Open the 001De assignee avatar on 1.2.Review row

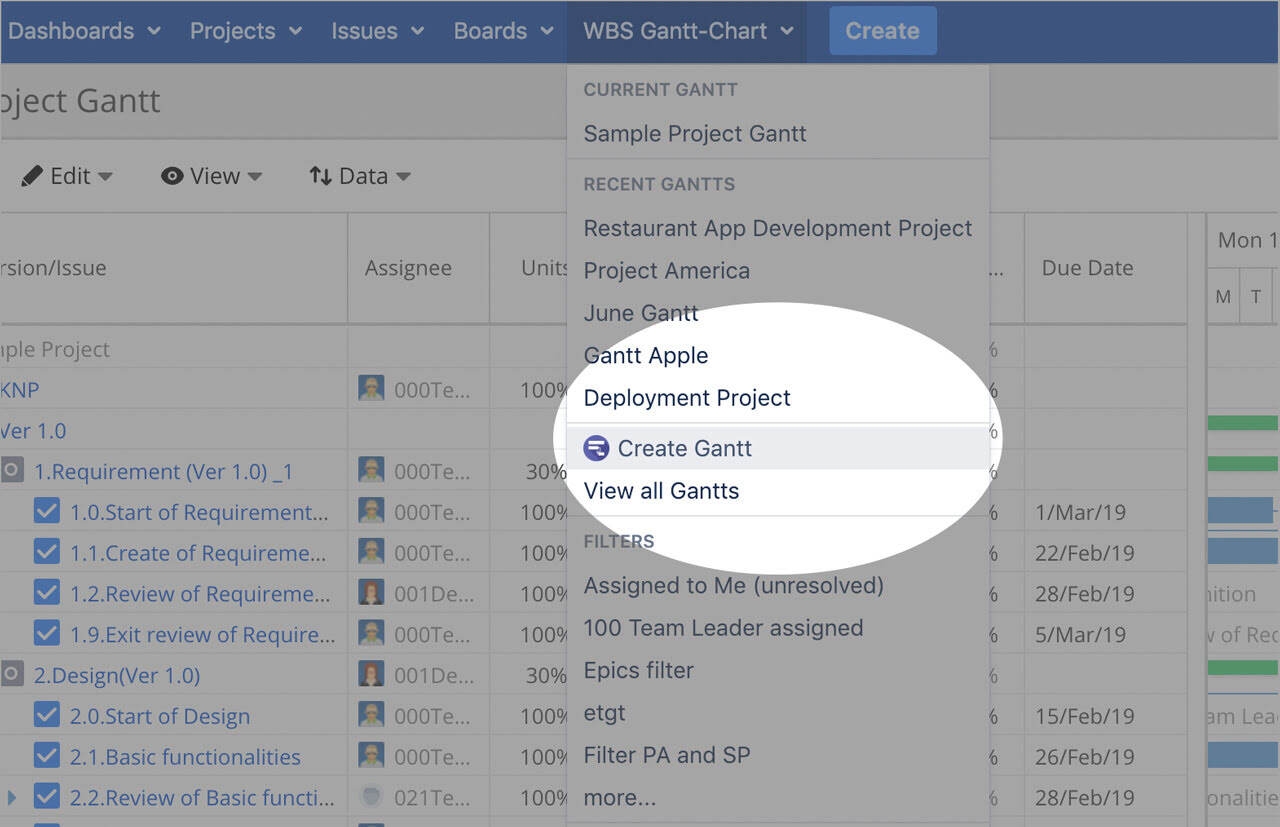click(x=371, y=593)
